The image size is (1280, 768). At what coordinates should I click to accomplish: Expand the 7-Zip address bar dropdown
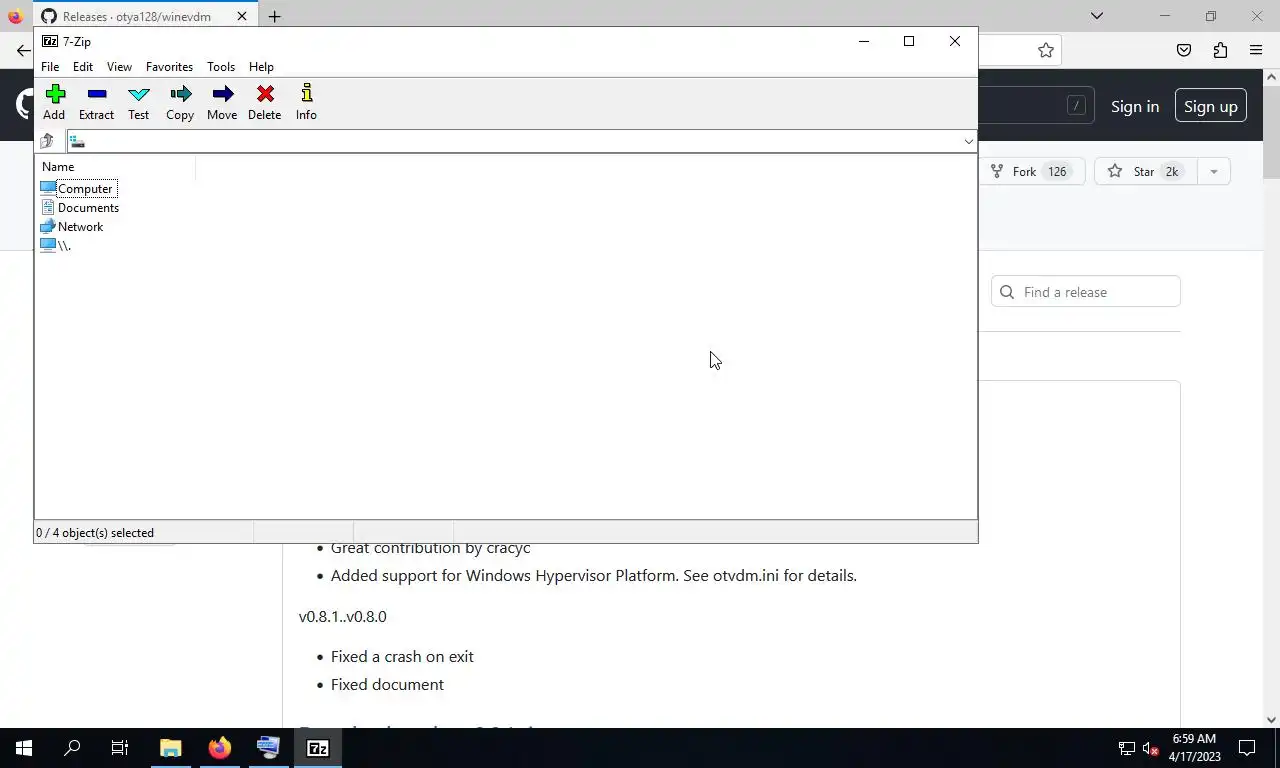tap(968, 141)
